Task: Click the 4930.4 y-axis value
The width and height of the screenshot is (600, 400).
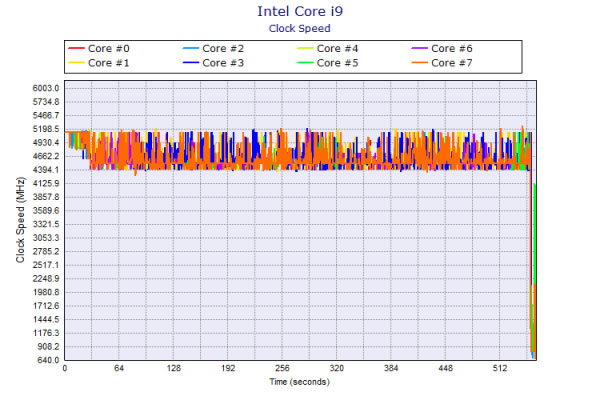Action: 46,143
